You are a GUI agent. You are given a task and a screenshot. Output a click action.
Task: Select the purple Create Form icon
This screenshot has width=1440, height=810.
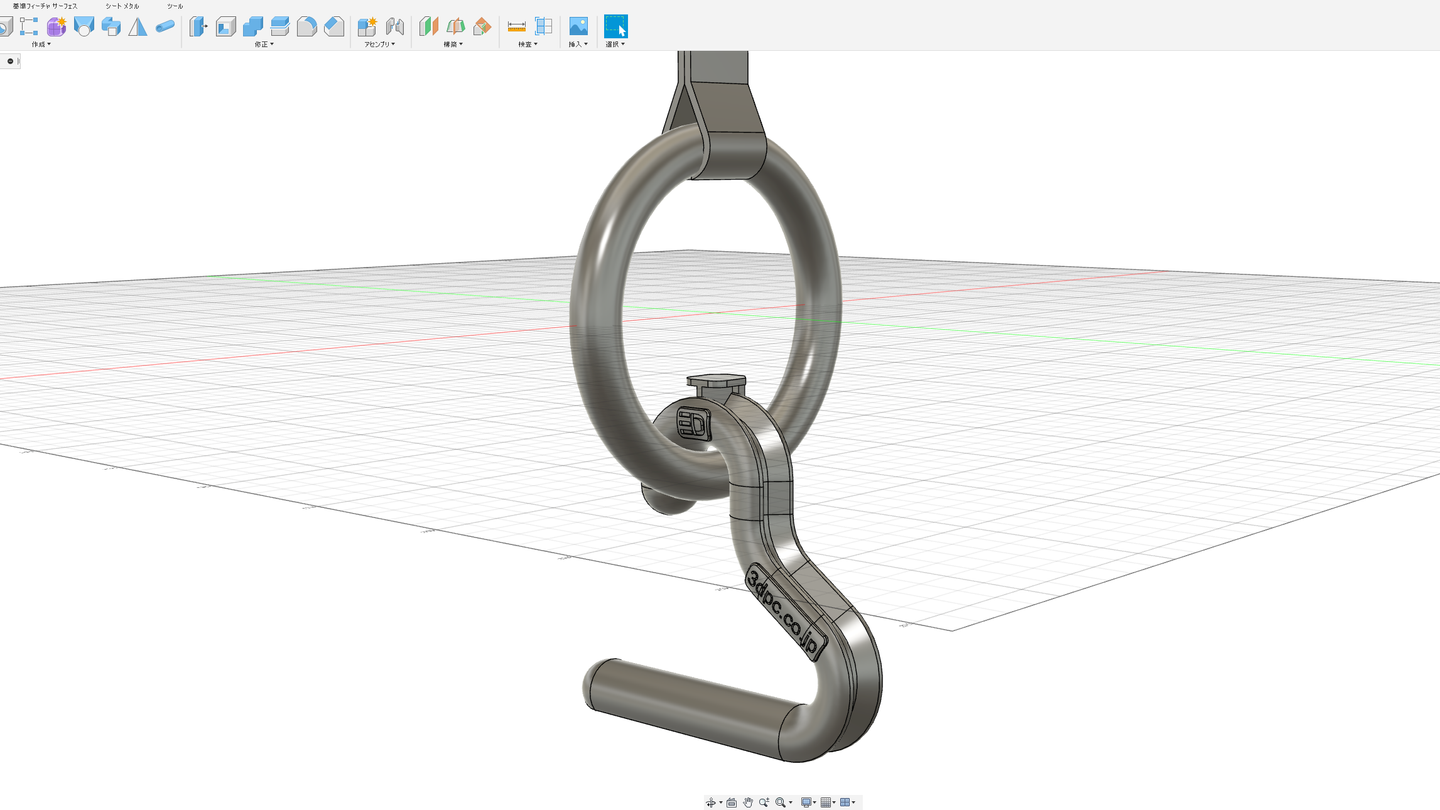click(x=57, y=26)
